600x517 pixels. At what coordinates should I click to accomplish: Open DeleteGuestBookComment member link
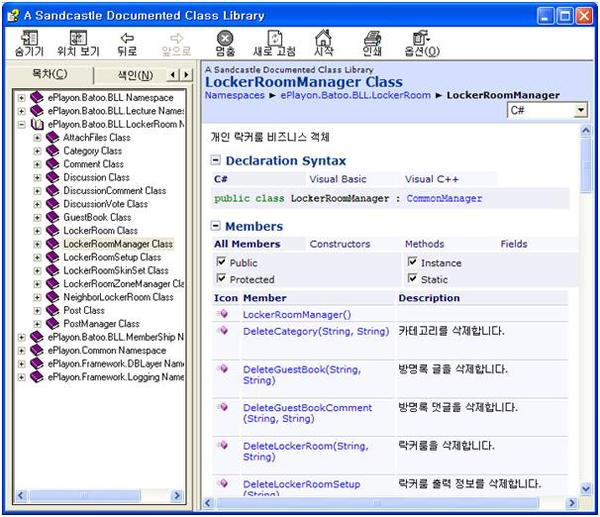click(307, 413)
